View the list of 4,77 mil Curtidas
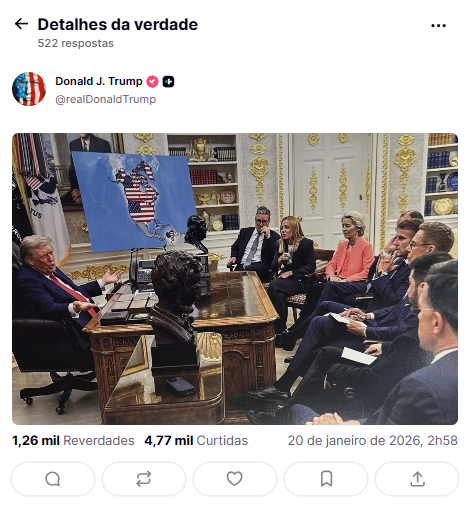 point(196,441)
